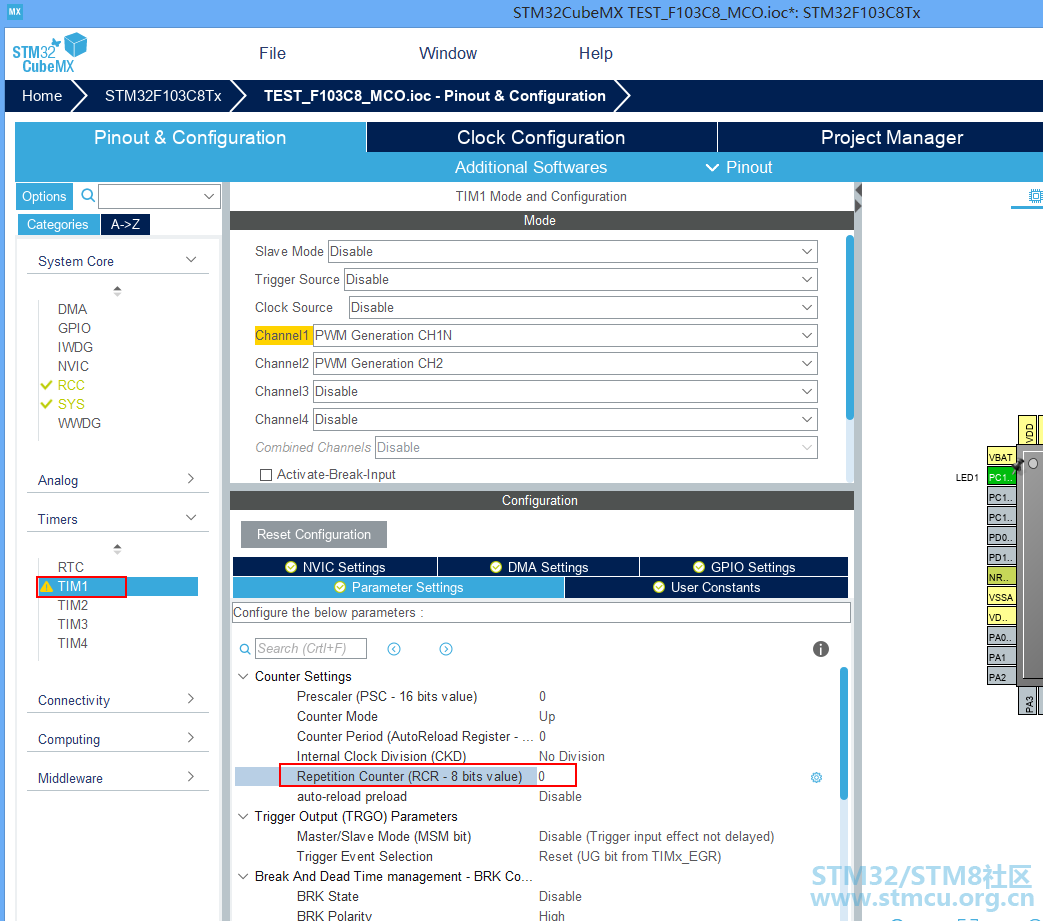1043x921 pixels.
Task: Click the parameter Search (Crtl+F) field
Action: pyautogui.click(x=311, y=648)
